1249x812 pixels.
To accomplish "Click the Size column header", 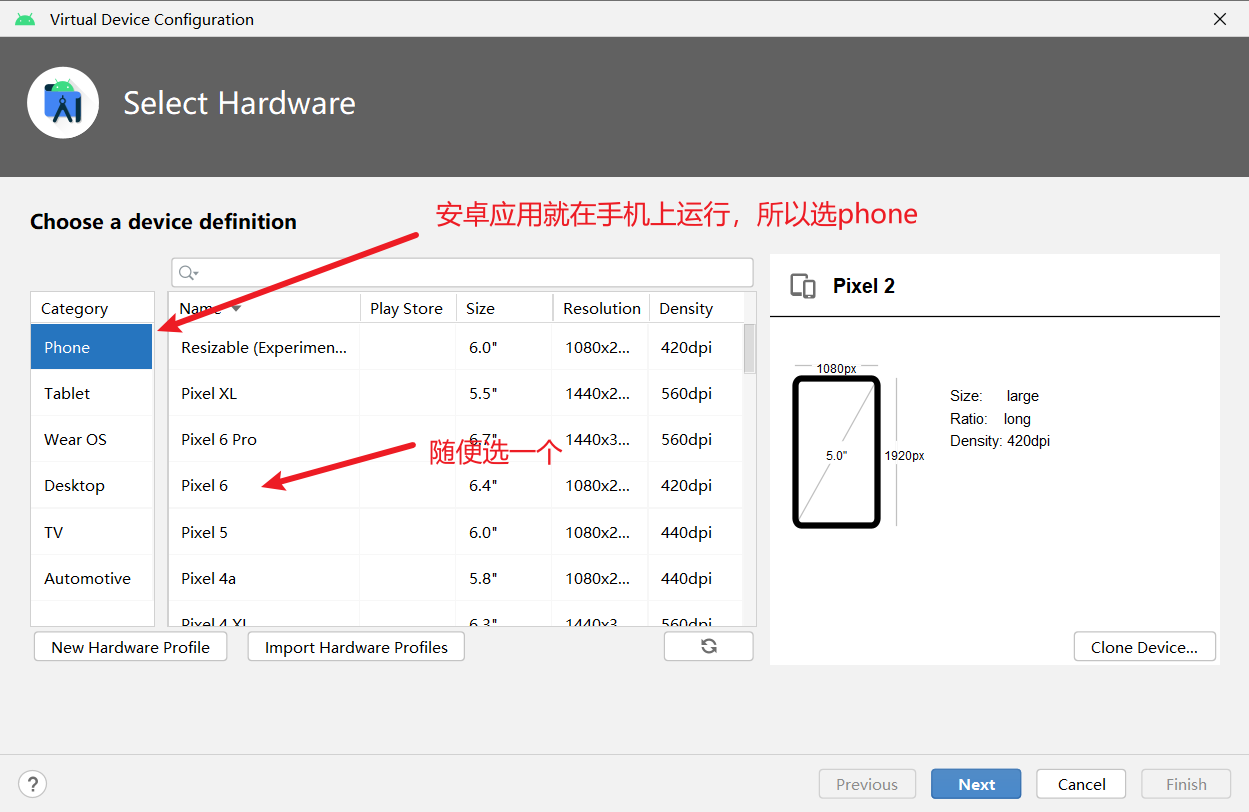I will tap(504, 308).
